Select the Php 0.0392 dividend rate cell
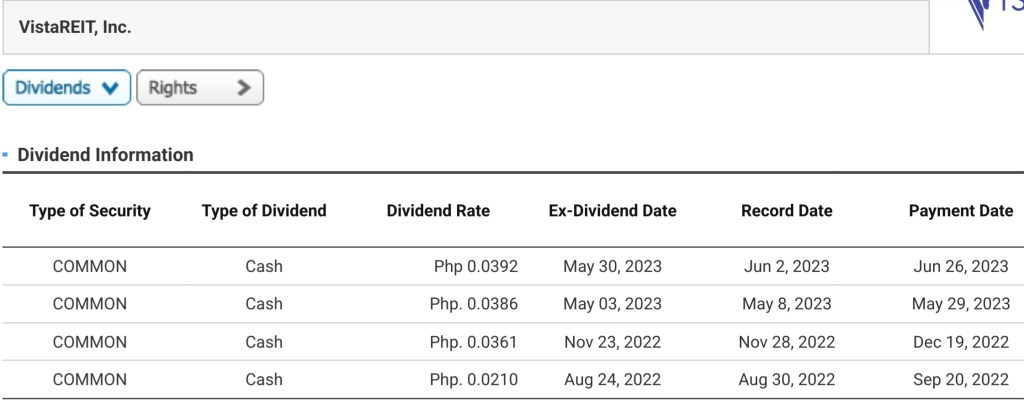 click(x=475, y=266)
